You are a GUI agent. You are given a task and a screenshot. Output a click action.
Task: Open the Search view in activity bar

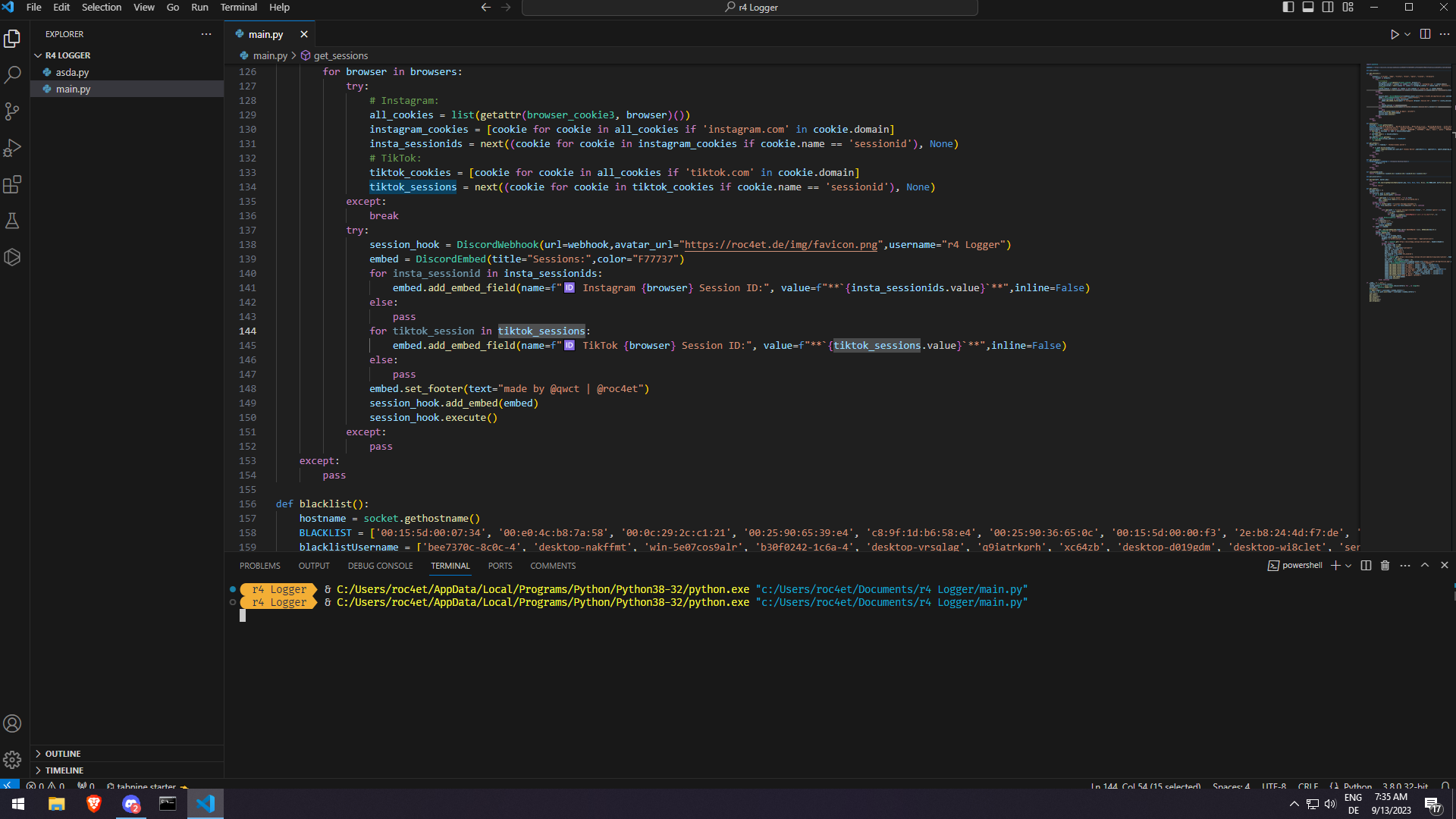tap(12, 75)
